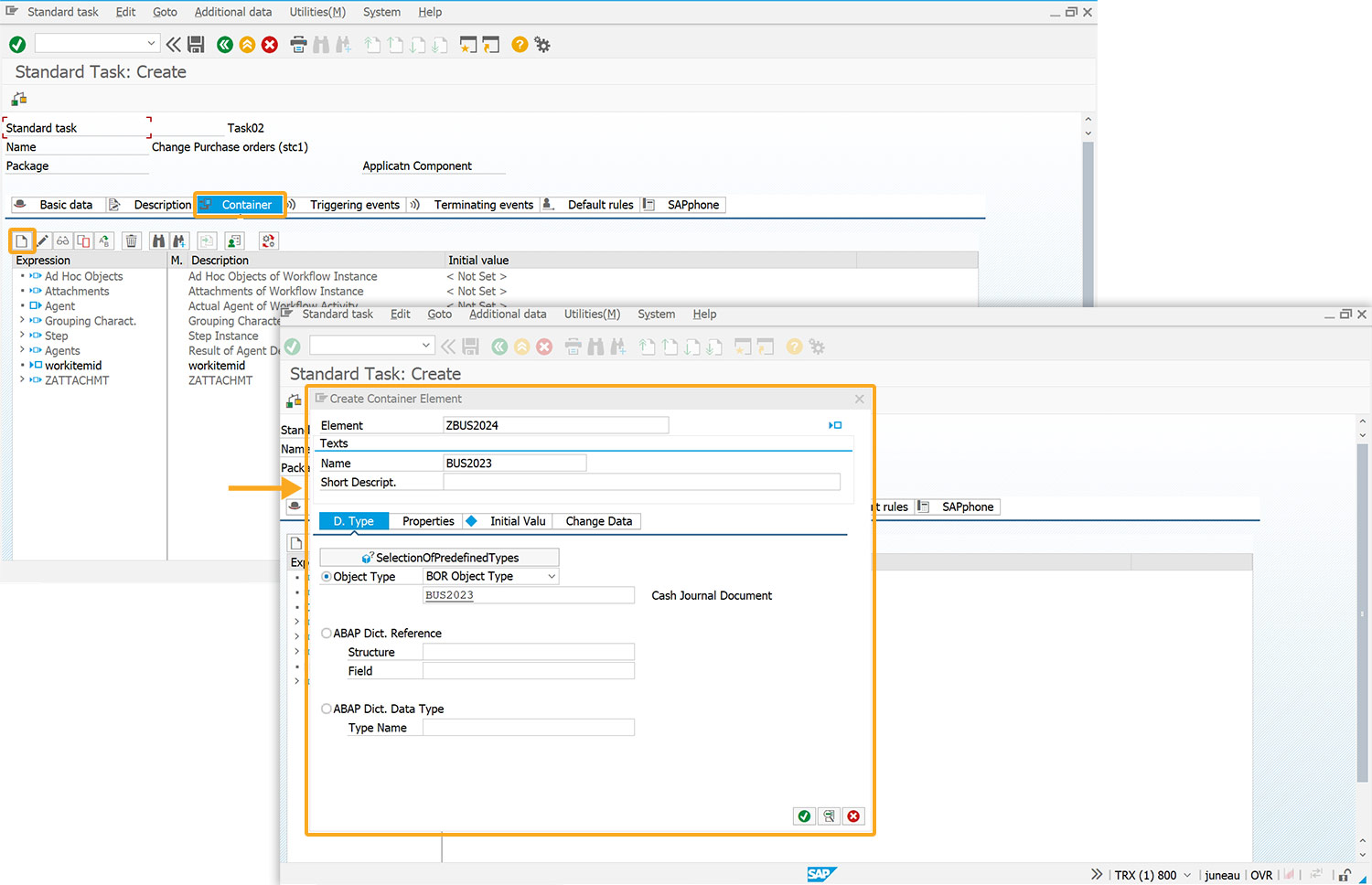Click the Save floppy disk icon
The image size is (1372, 885).
(196, 45)
